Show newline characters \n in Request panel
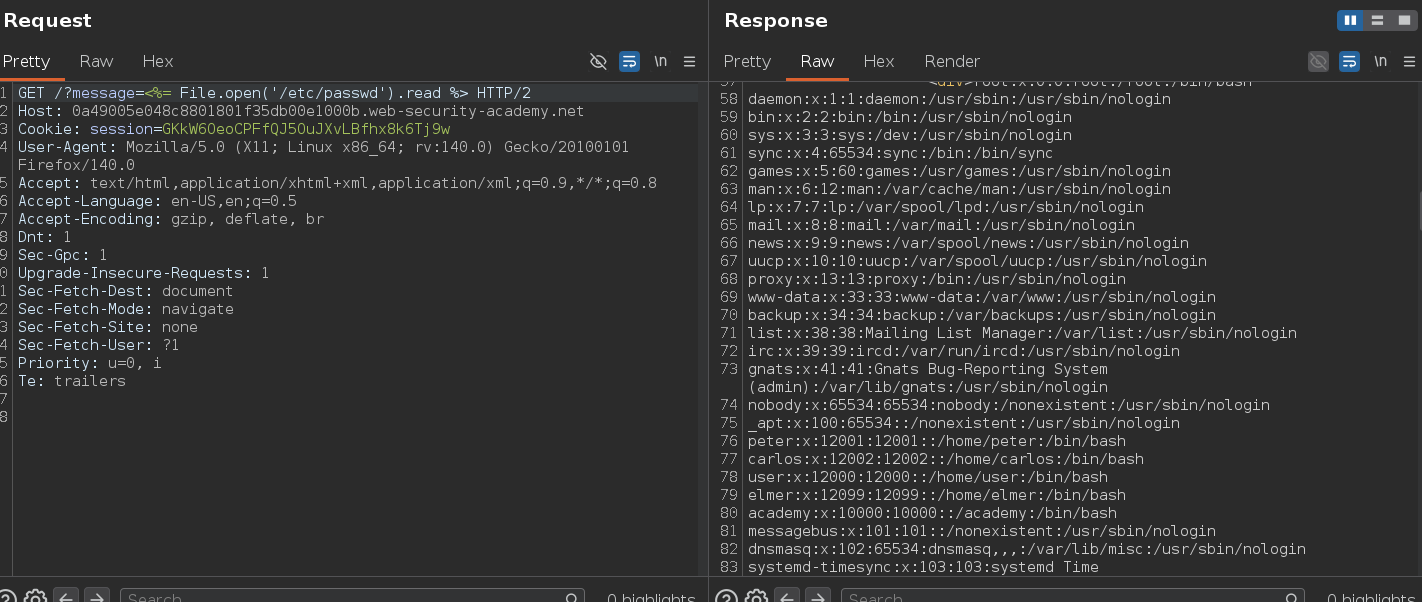The image size is (1422, 602). pos(660,62)
